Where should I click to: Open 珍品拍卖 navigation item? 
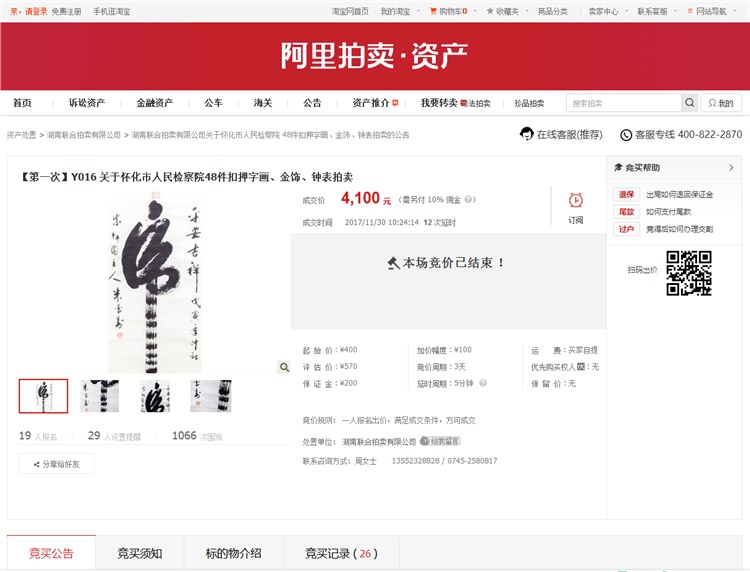coord(529,103)
